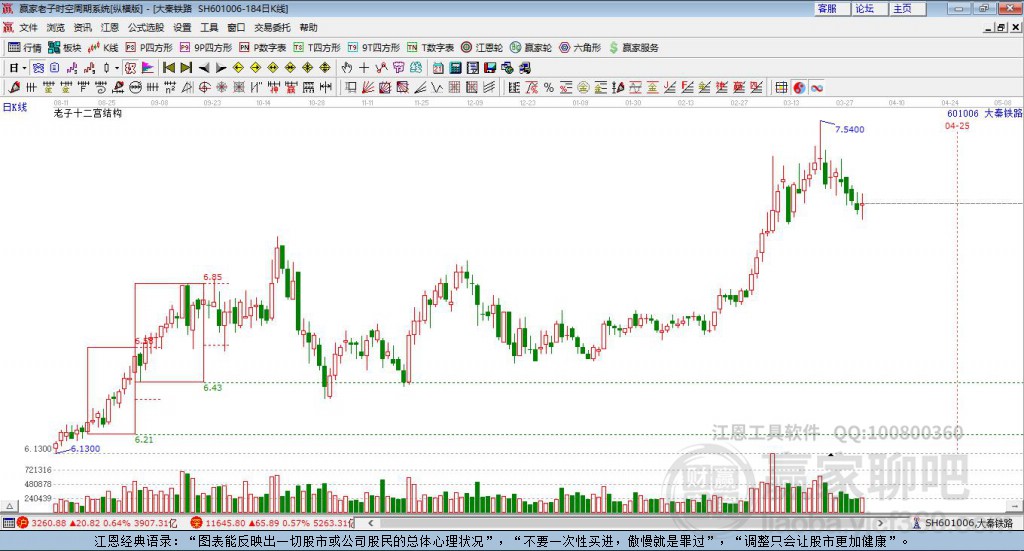Click SH601006,大秦铁路 in the status bar
This screenshot has width=1024, height=551.
pyautogui.click(x=969, y=523)
